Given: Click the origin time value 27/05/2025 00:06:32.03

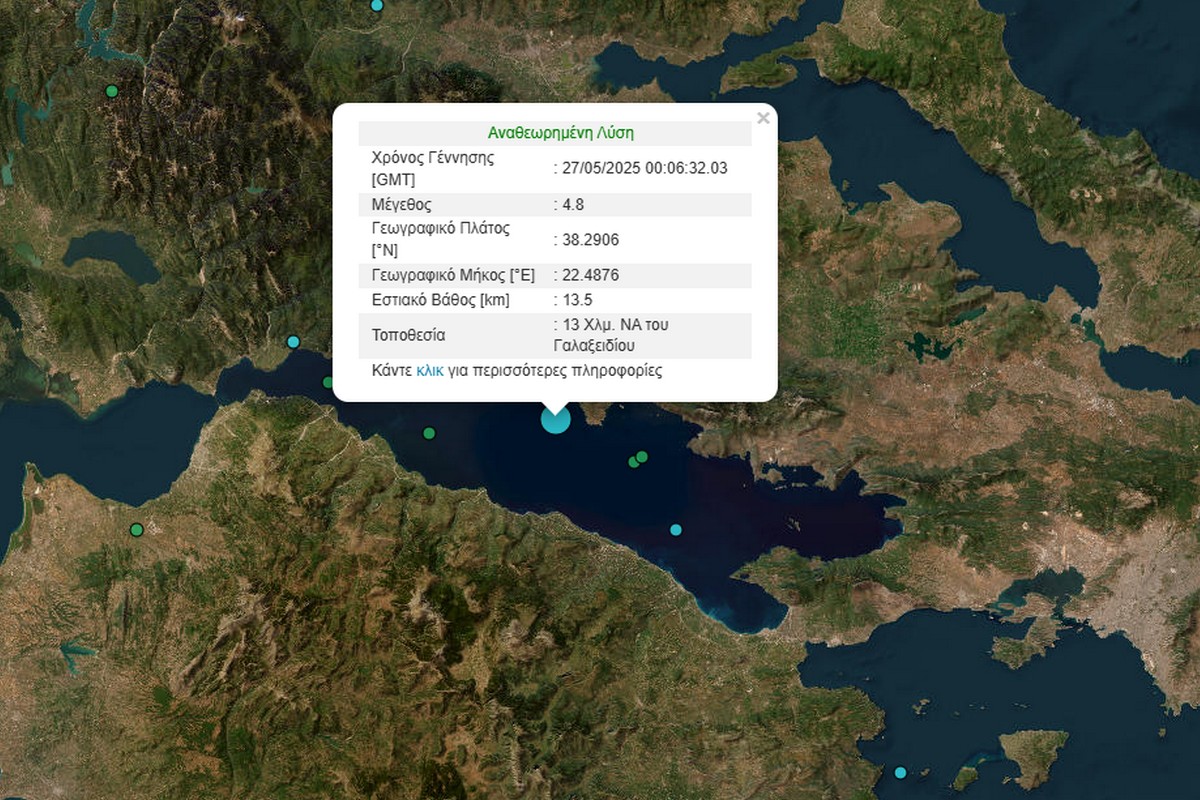Looking at the screenshot, I should (x=643, y=169).
